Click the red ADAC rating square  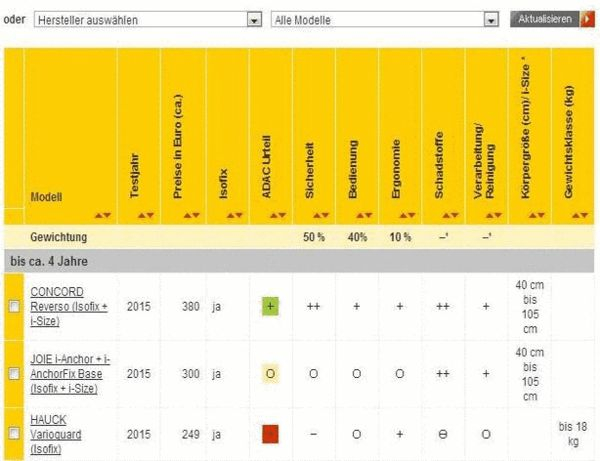tap(270, 434)
